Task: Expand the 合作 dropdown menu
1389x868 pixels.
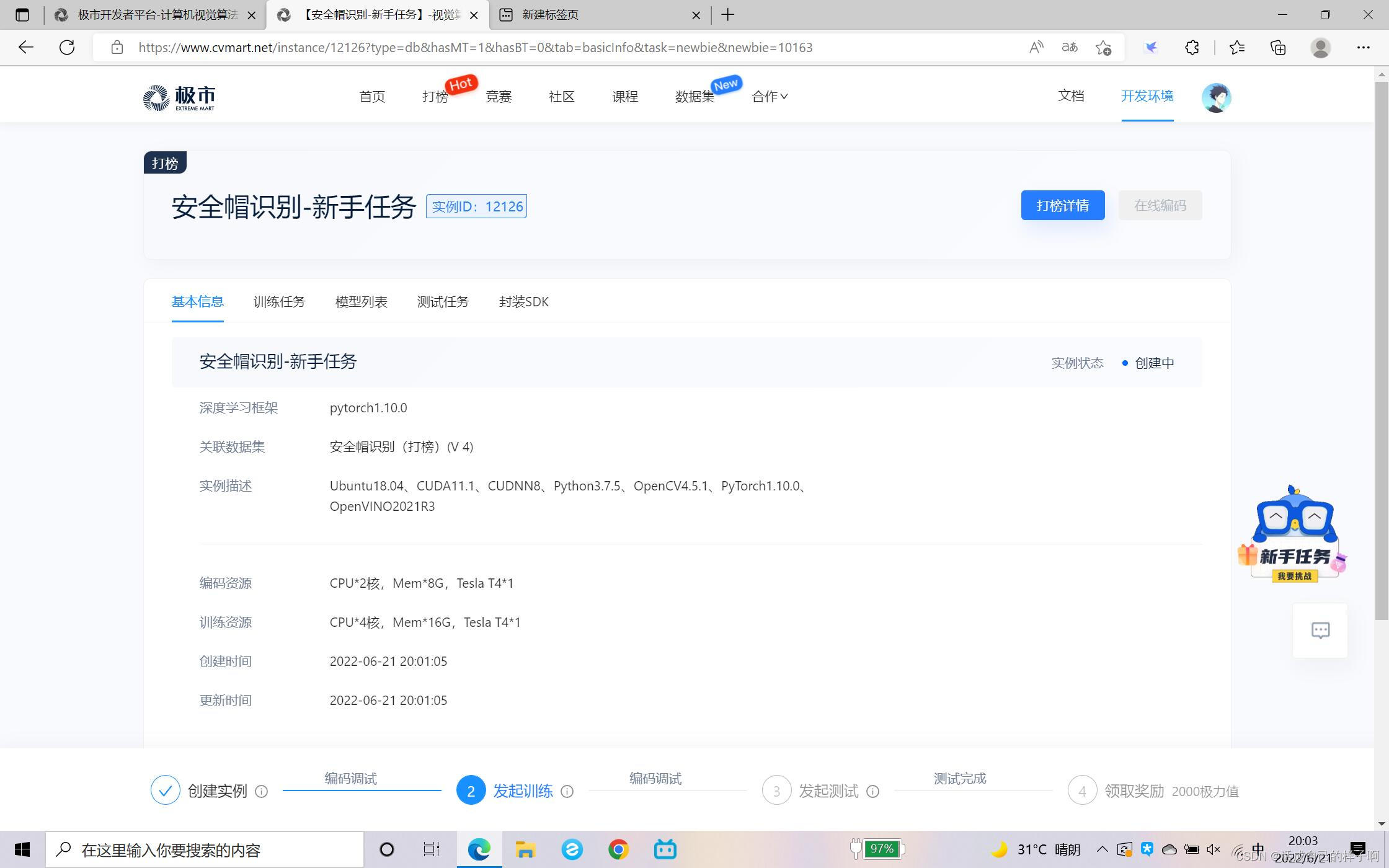Action: coord(770,97)
